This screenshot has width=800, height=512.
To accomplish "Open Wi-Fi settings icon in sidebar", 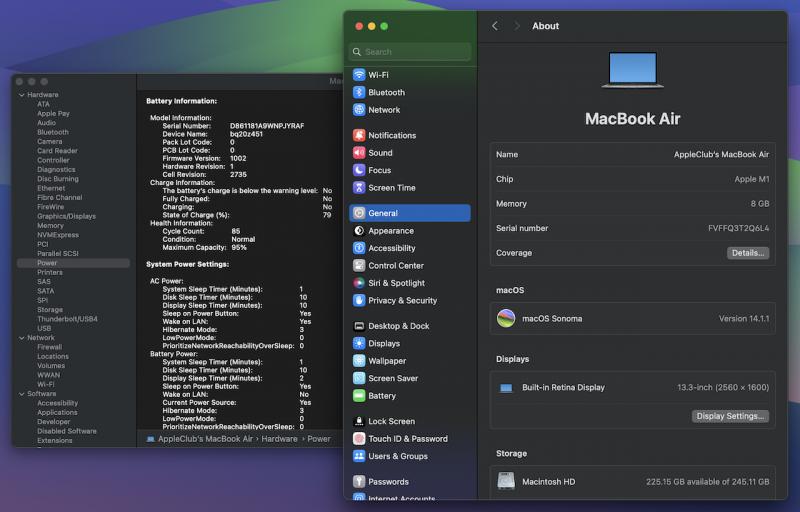I will (359, 74).
